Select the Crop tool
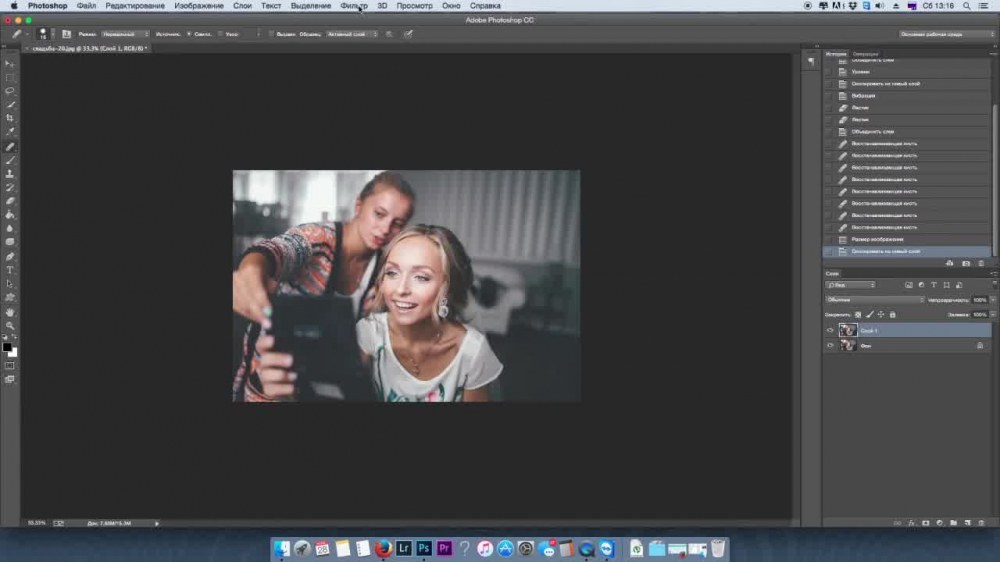1000x562 pixels. click(11, 118)
